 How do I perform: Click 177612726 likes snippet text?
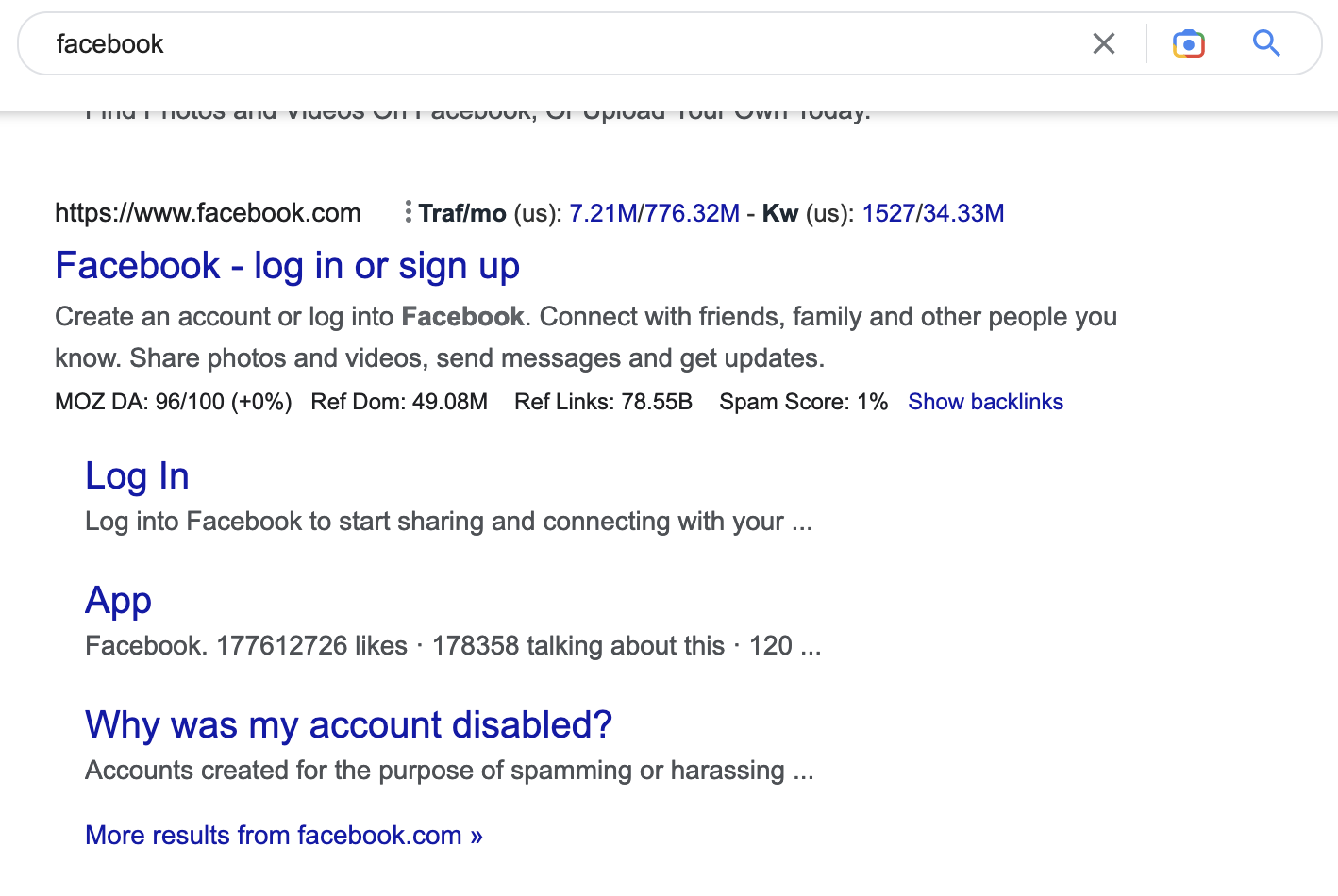(x=453, y=646)
